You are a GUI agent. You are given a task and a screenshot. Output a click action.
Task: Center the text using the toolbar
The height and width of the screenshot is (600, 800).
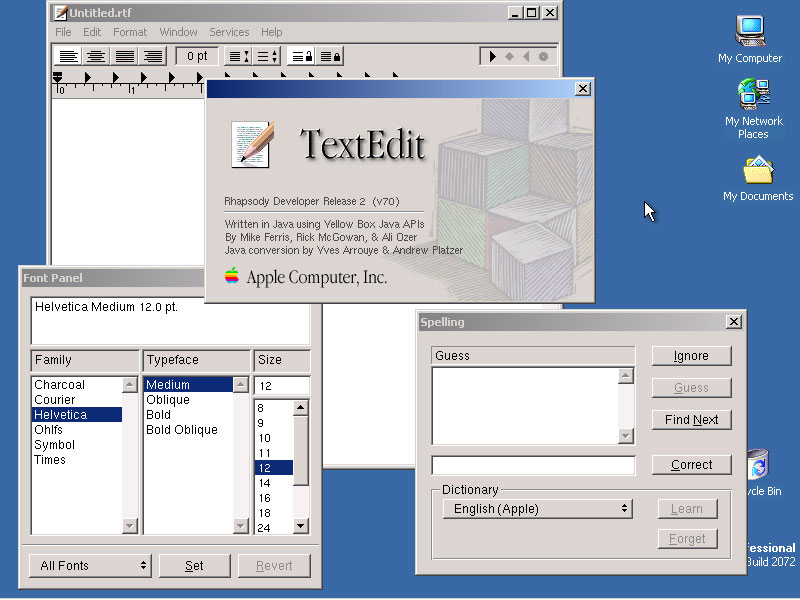pos(96,56)
